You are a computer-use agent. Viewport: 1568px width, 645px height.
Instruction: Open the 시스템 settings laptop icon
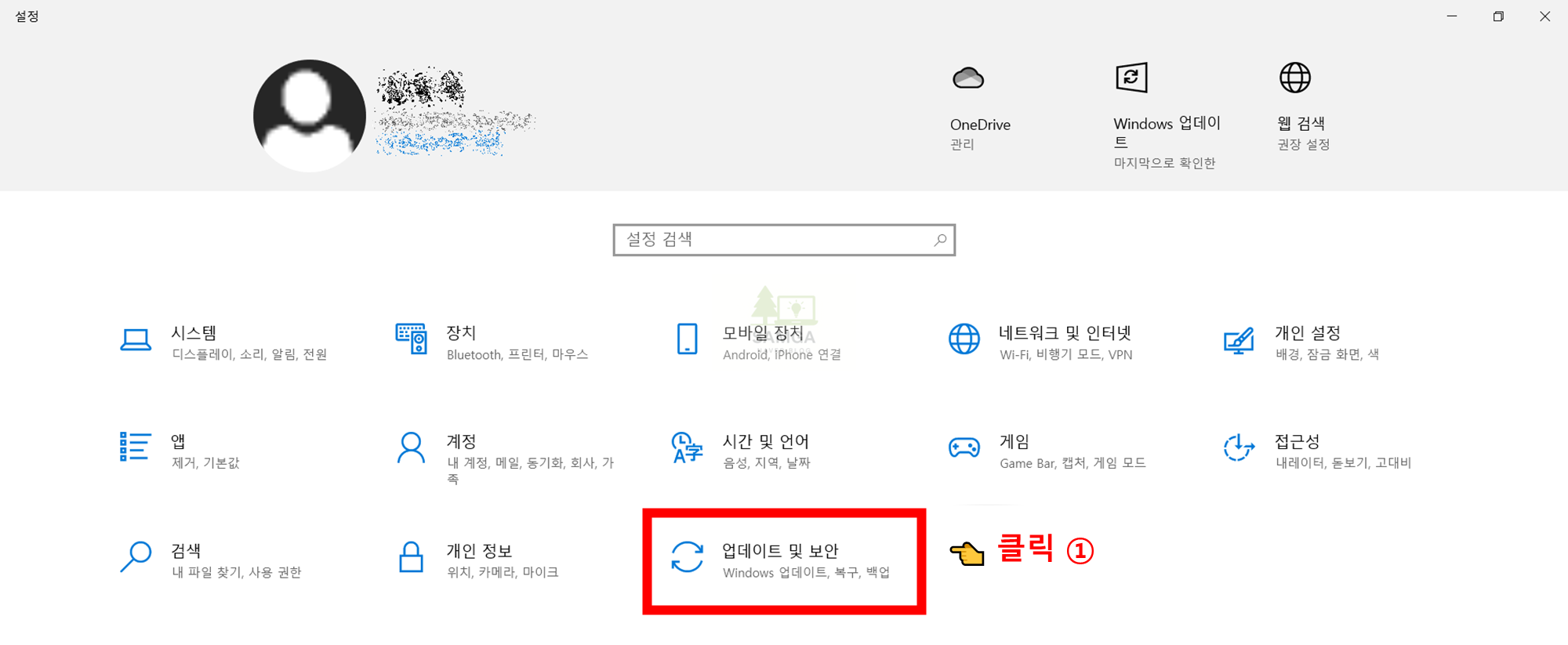(x=136, y=340)
